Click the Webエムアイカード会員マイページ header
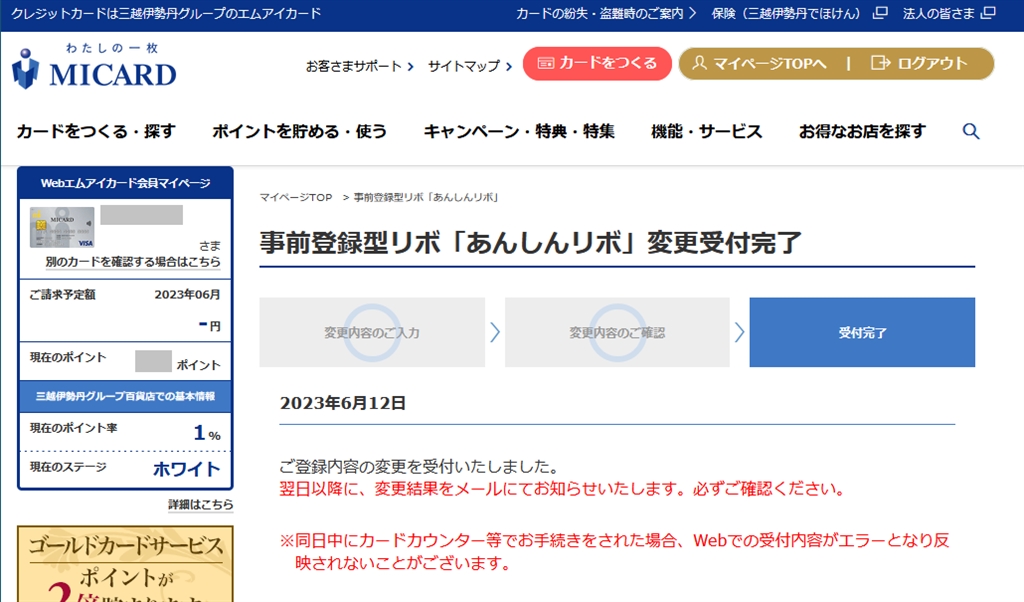This screenshot has height=602, width=1024. [125, 183]
